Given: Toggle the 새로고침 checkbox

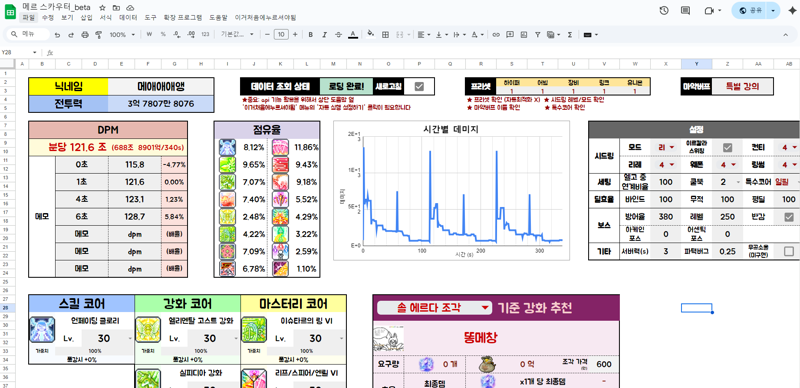Looking at the screenshot, I should tap(419, 86).
